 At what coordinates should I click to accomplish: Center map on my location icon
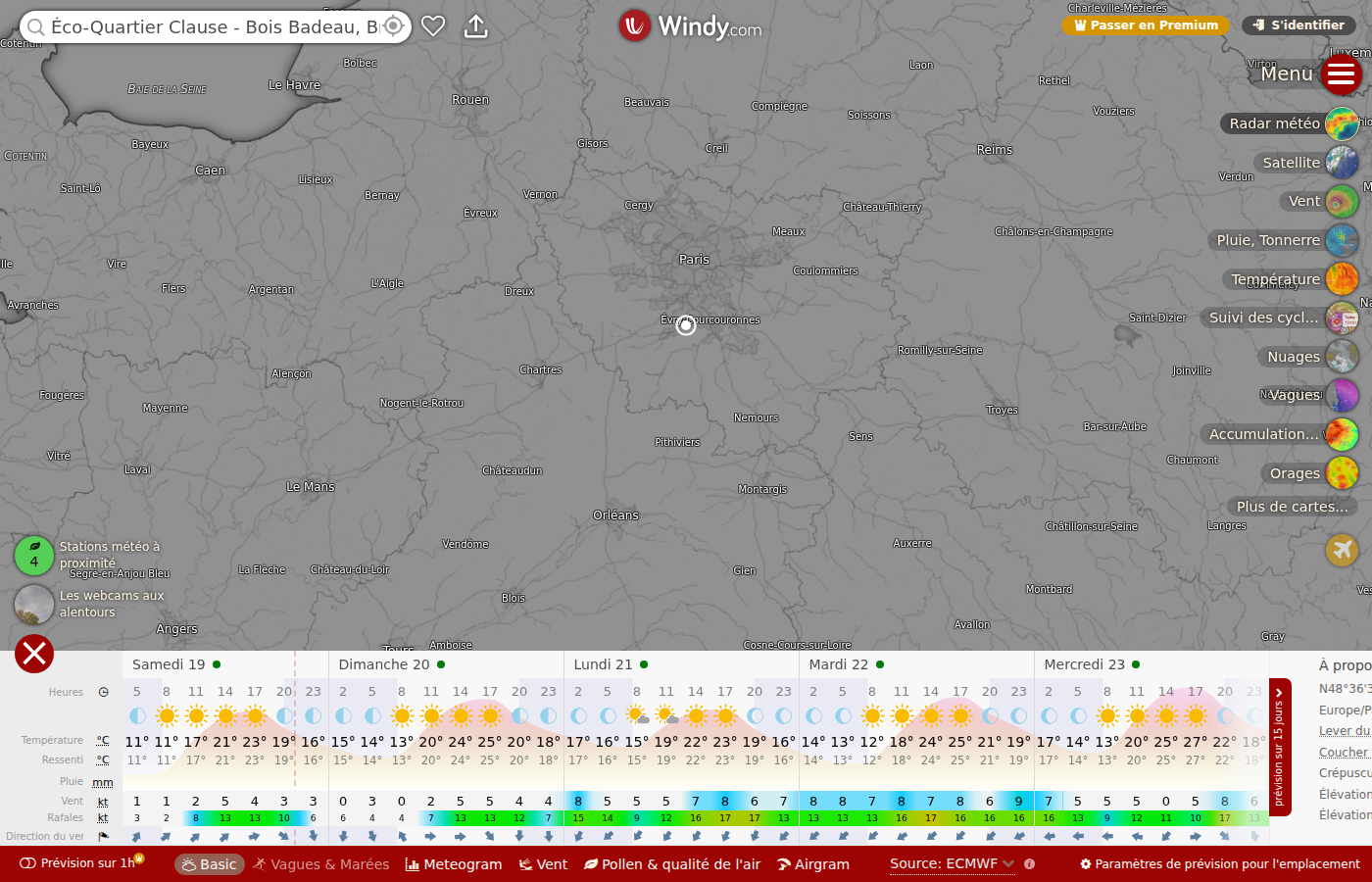point(393,26)
